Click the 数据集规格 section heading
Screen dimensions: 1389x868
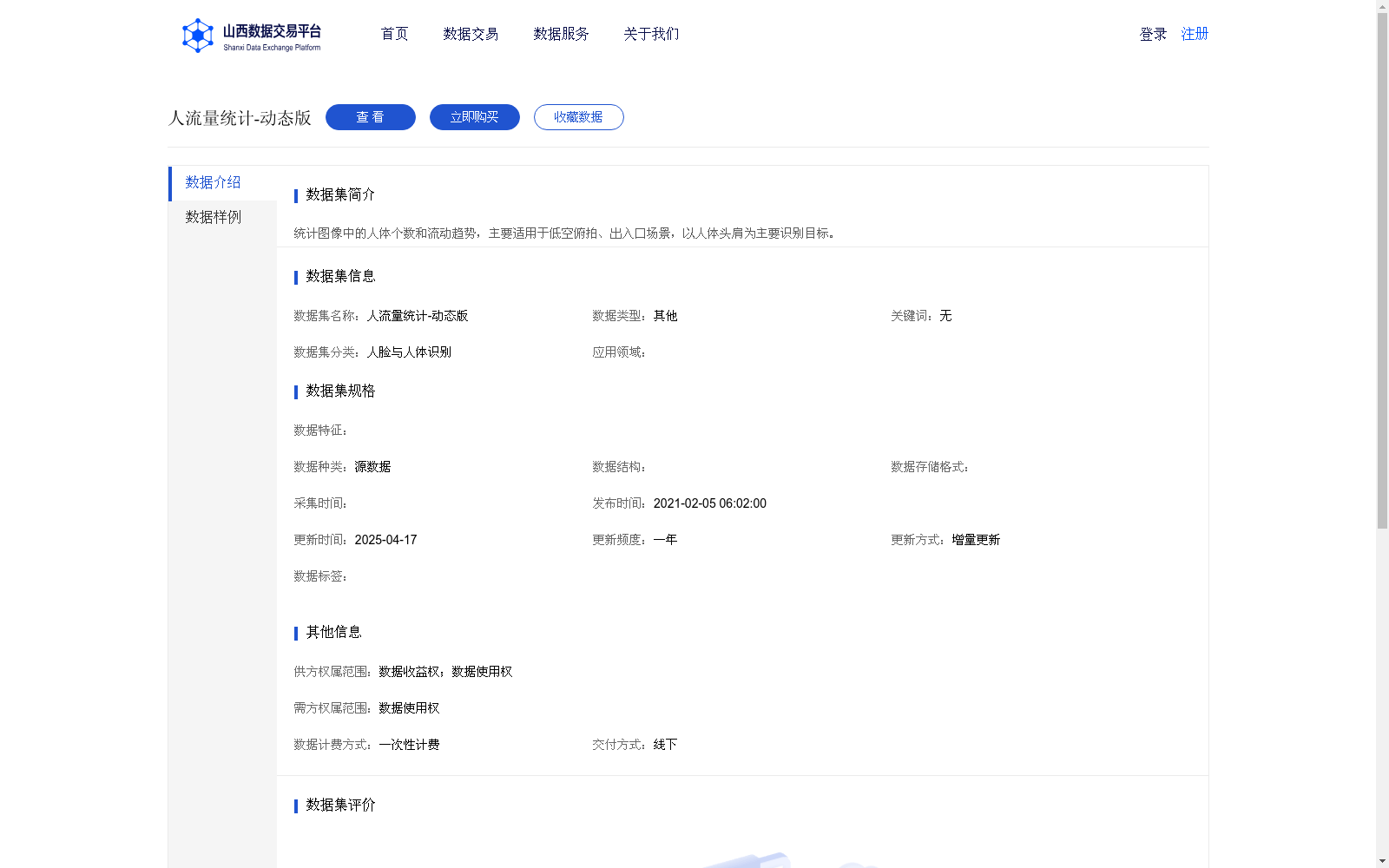click(340, 391)
